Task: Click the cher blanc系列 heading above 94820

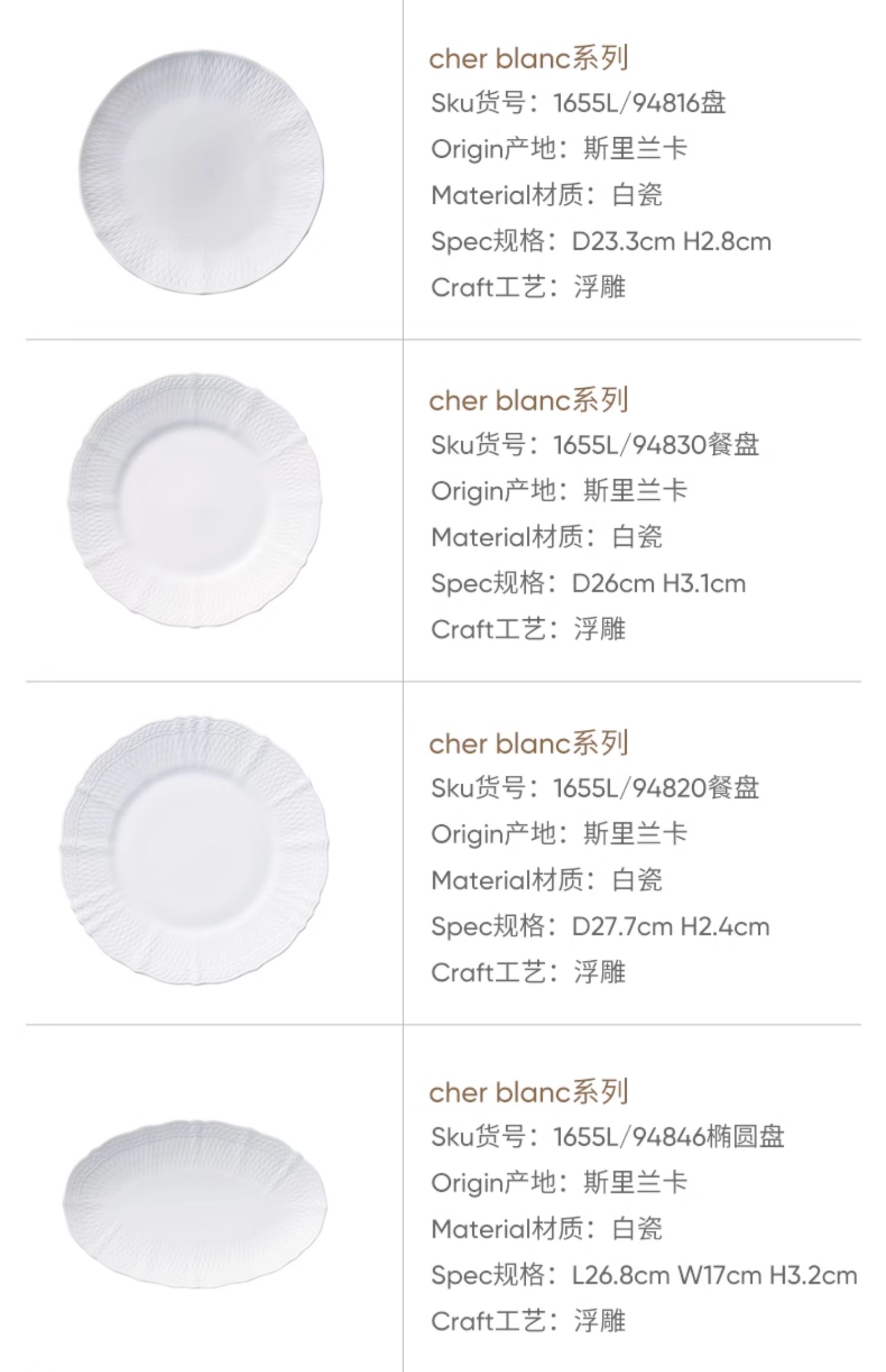Action: [x=528, y=743]
